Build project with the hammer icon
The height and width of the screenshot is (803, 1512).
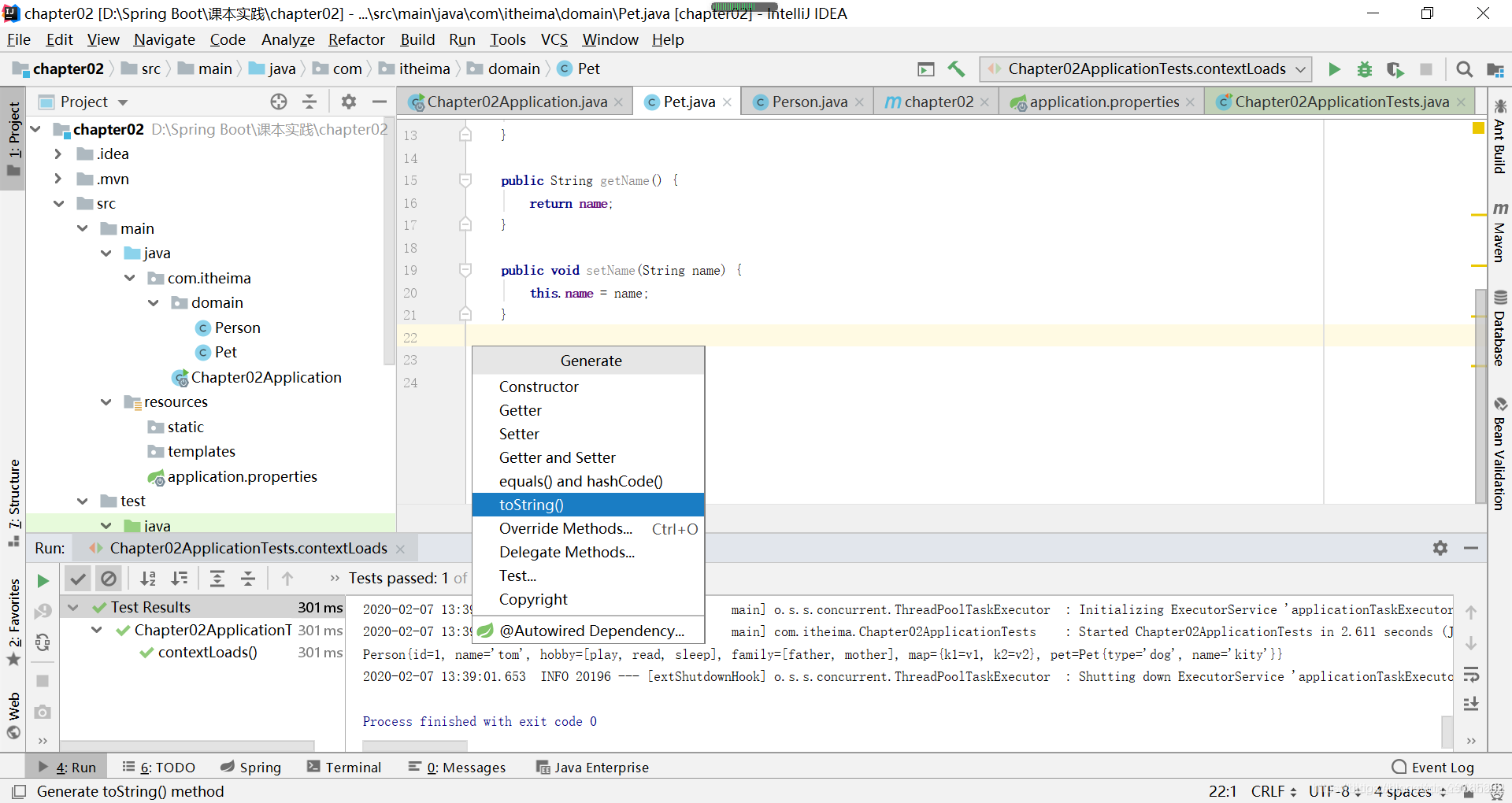tap(956, 69)
